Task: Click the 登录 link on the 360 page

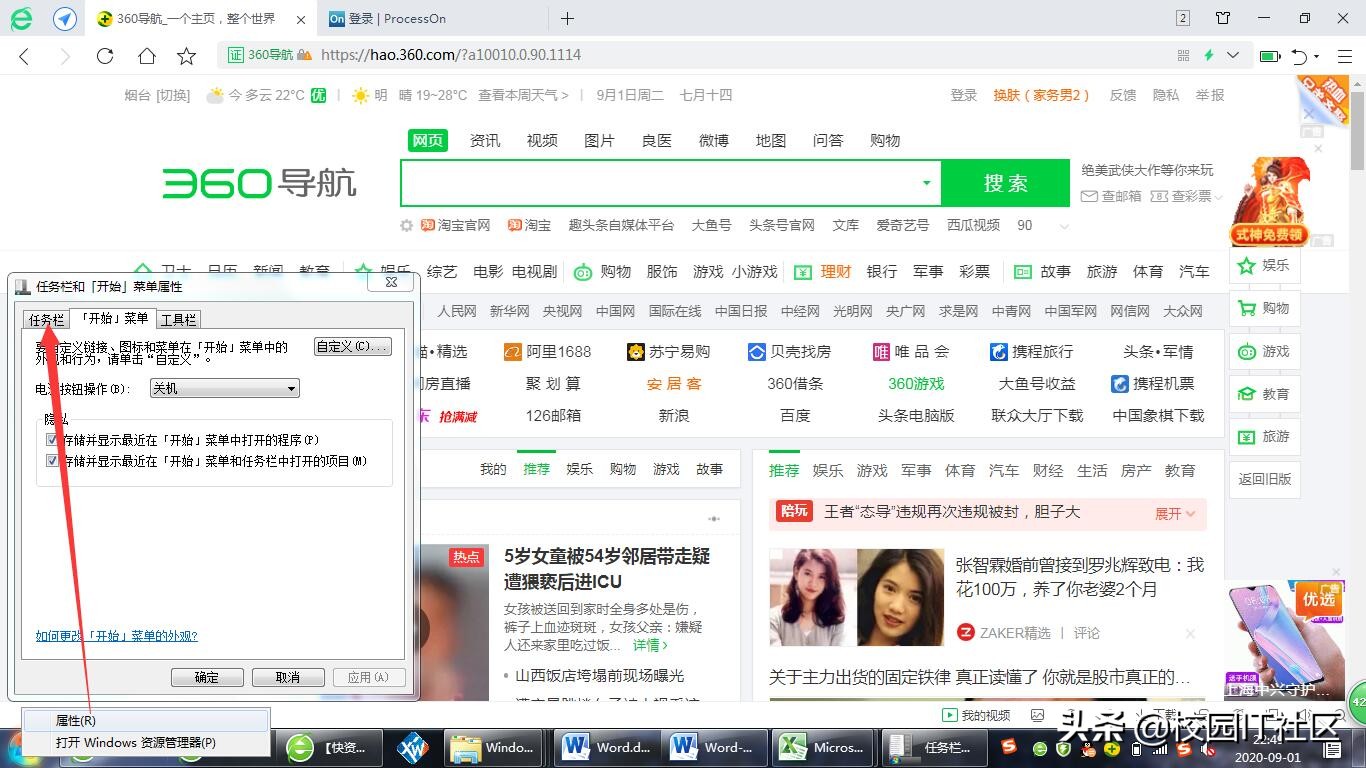Action: (964, 95)
